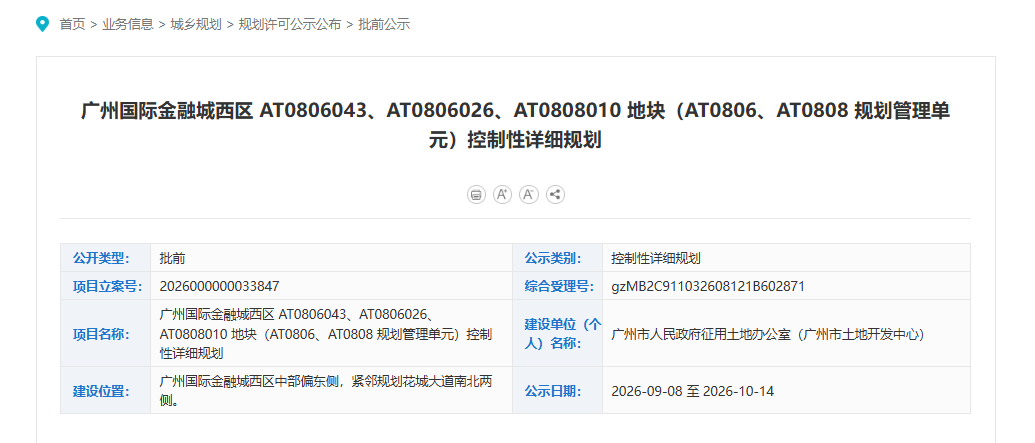1035x443 pixels.
Task: Click the 批前 value cell
Action: click(331, 258)
